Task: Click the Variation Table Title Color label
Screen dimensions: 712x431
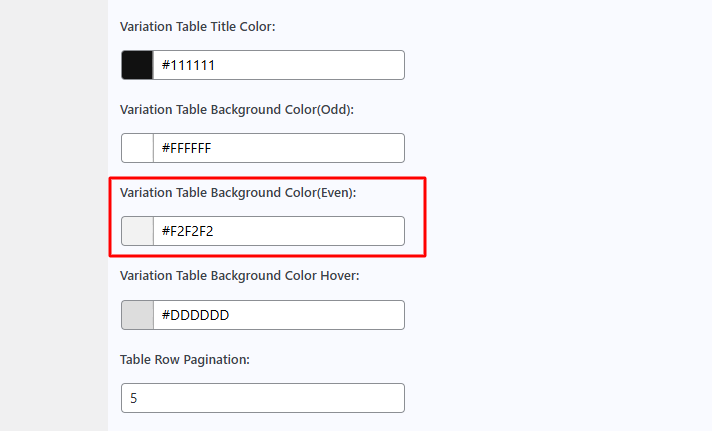Action: point(197,26)
